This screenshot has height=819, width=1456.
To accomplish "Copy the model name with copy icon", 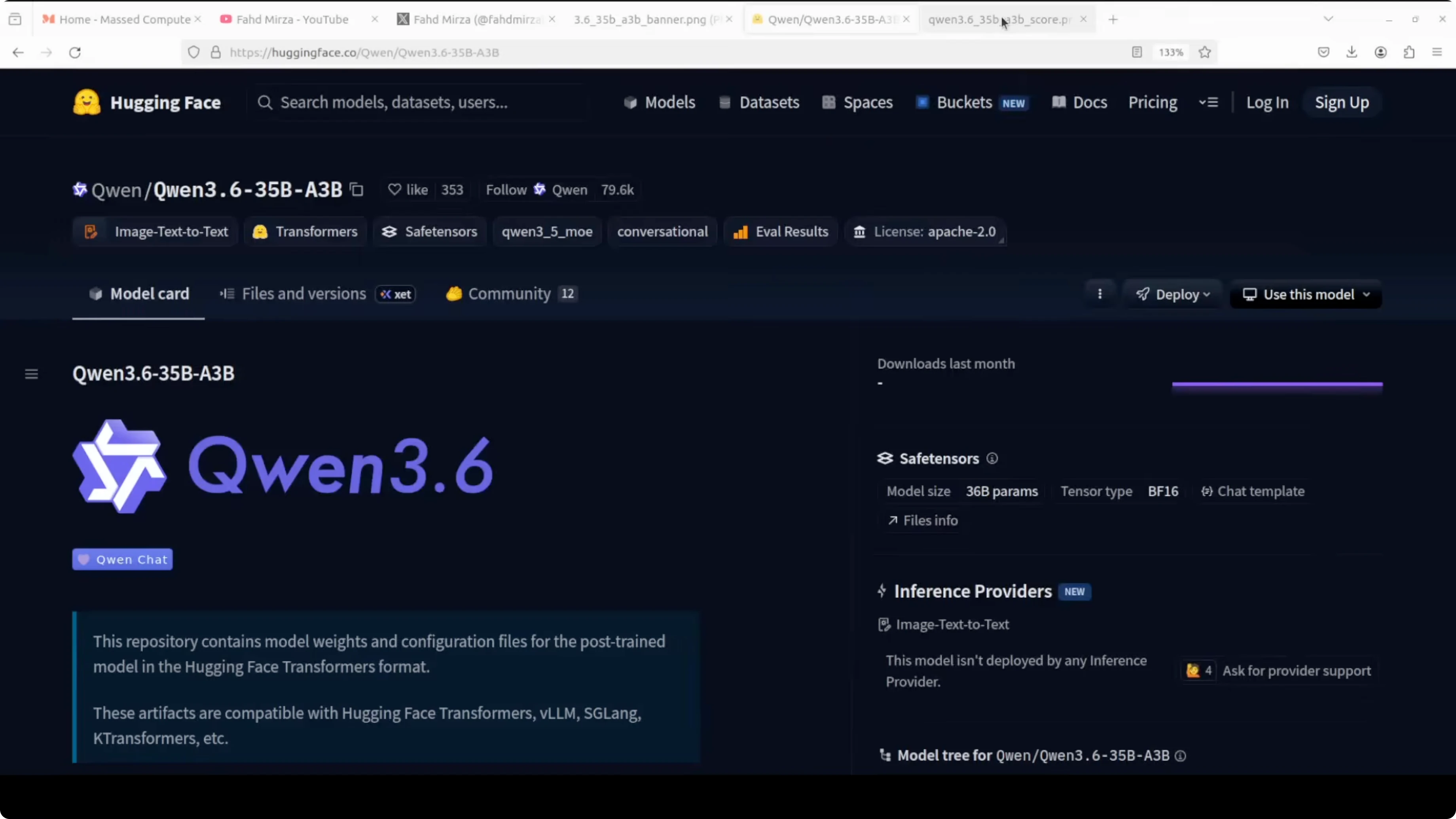I will (x=356, y=190).
